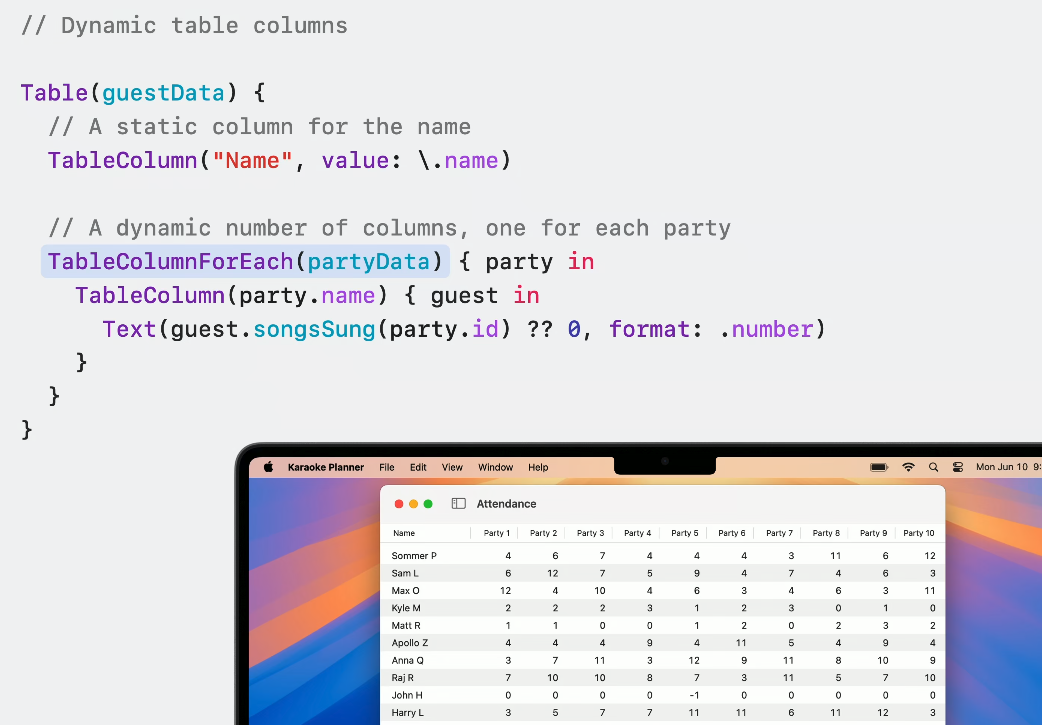Open Spotlight search
This screenshot has height=725, width=1042.
click(x=934, y=467)
